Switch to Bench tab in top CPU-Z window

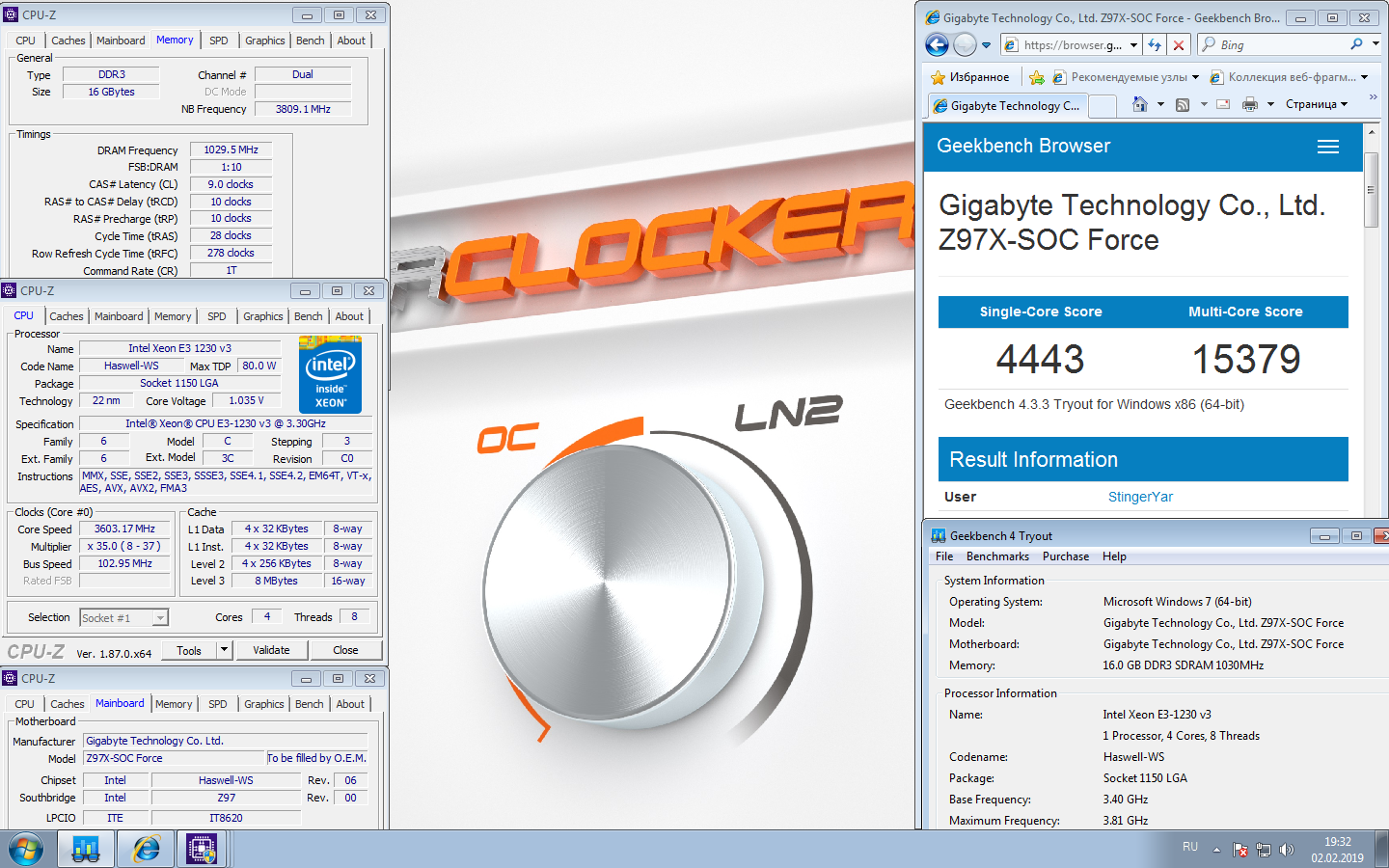[x=311, y=41]
